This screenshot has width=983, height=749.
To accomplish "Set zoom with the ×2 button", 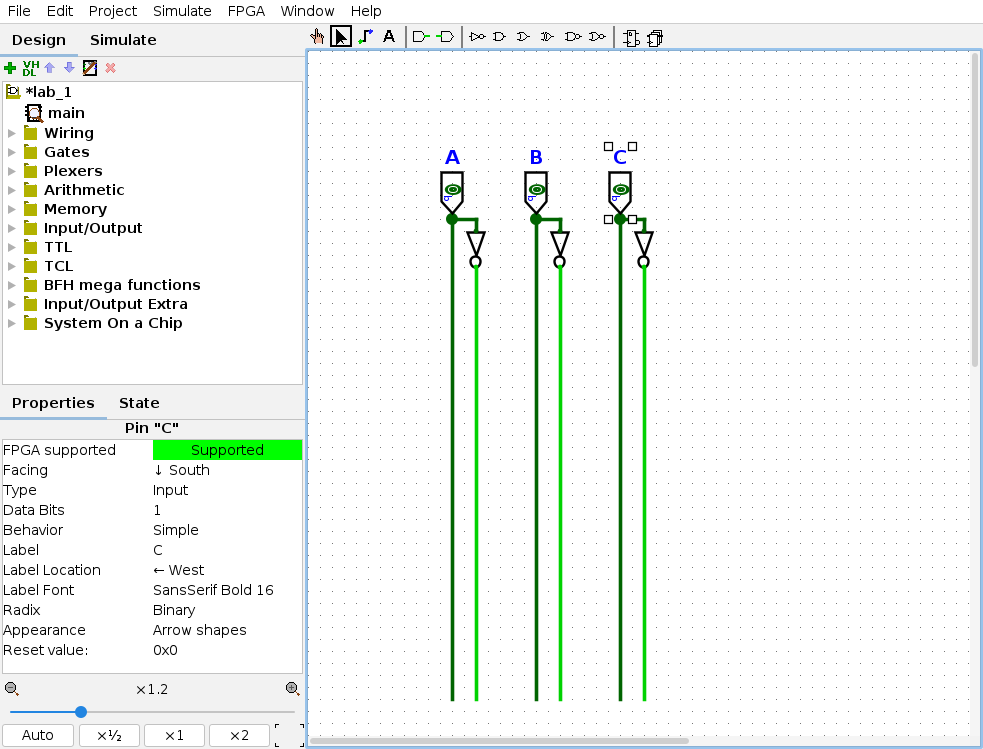I will [x=239, y=735].
